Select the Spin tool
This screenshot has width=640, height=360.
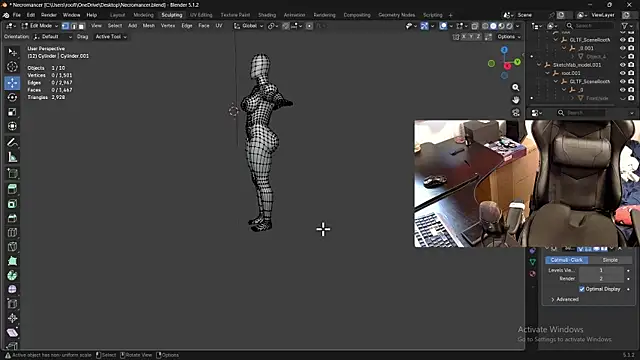tap(12, 275)
